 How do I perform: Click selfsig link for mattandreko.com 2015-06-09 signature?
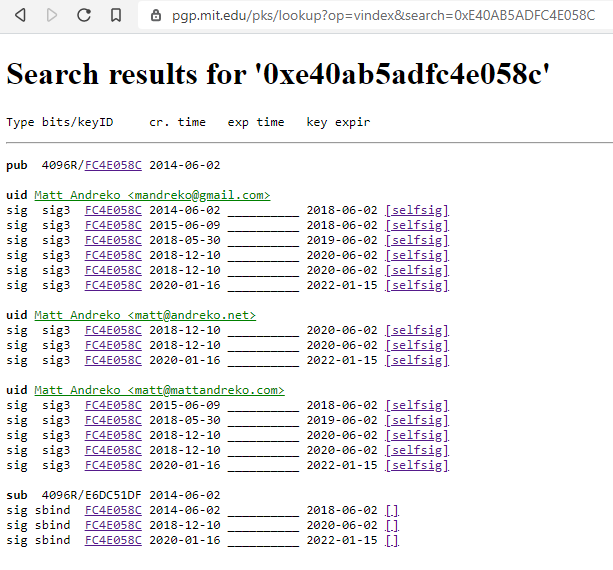tap(417, 405)
